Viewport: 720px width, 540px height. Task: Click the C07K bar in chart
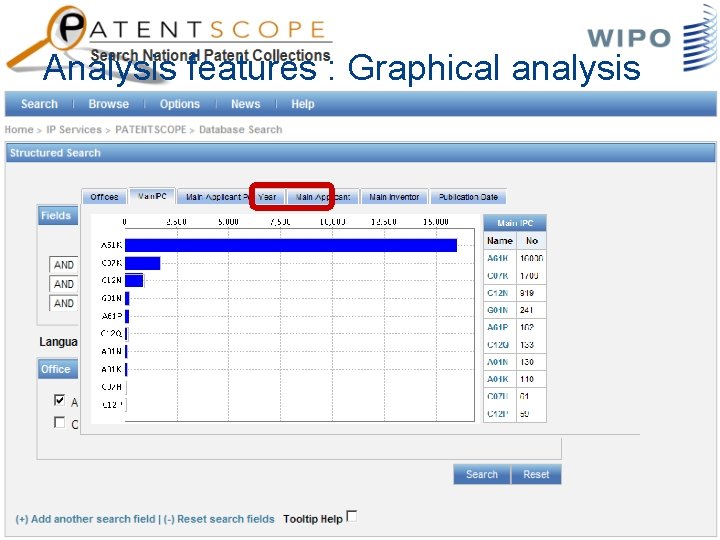coord(143,263)
